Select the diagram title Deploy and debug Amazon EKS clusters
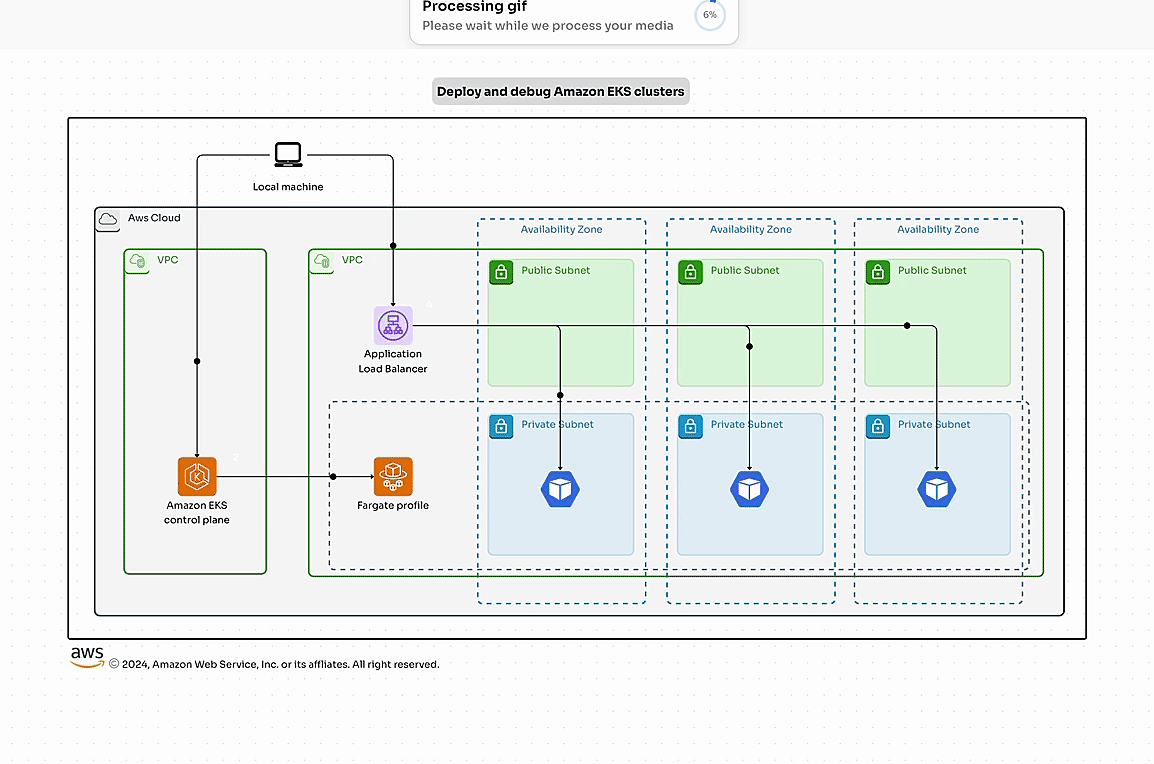 tap(561, 91)
